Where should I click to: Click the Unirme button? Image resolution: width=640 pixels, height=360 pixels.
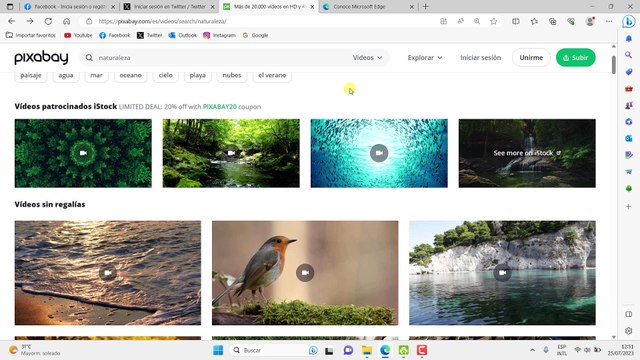tap(531, 58)
